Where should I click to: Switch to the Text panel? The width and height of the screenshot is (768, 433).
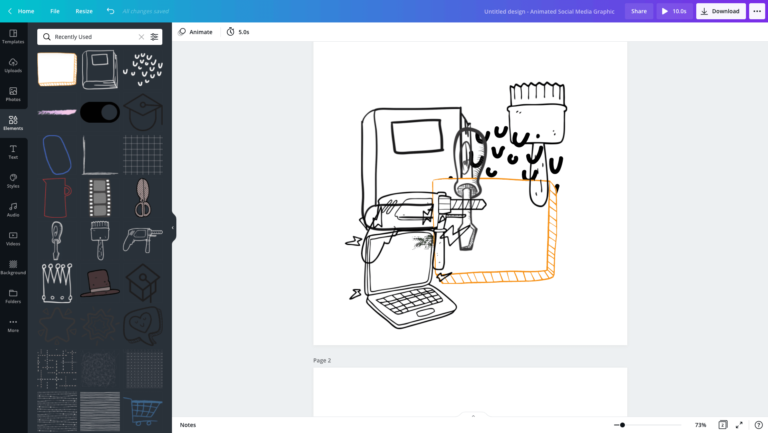(x=13, y=151)
